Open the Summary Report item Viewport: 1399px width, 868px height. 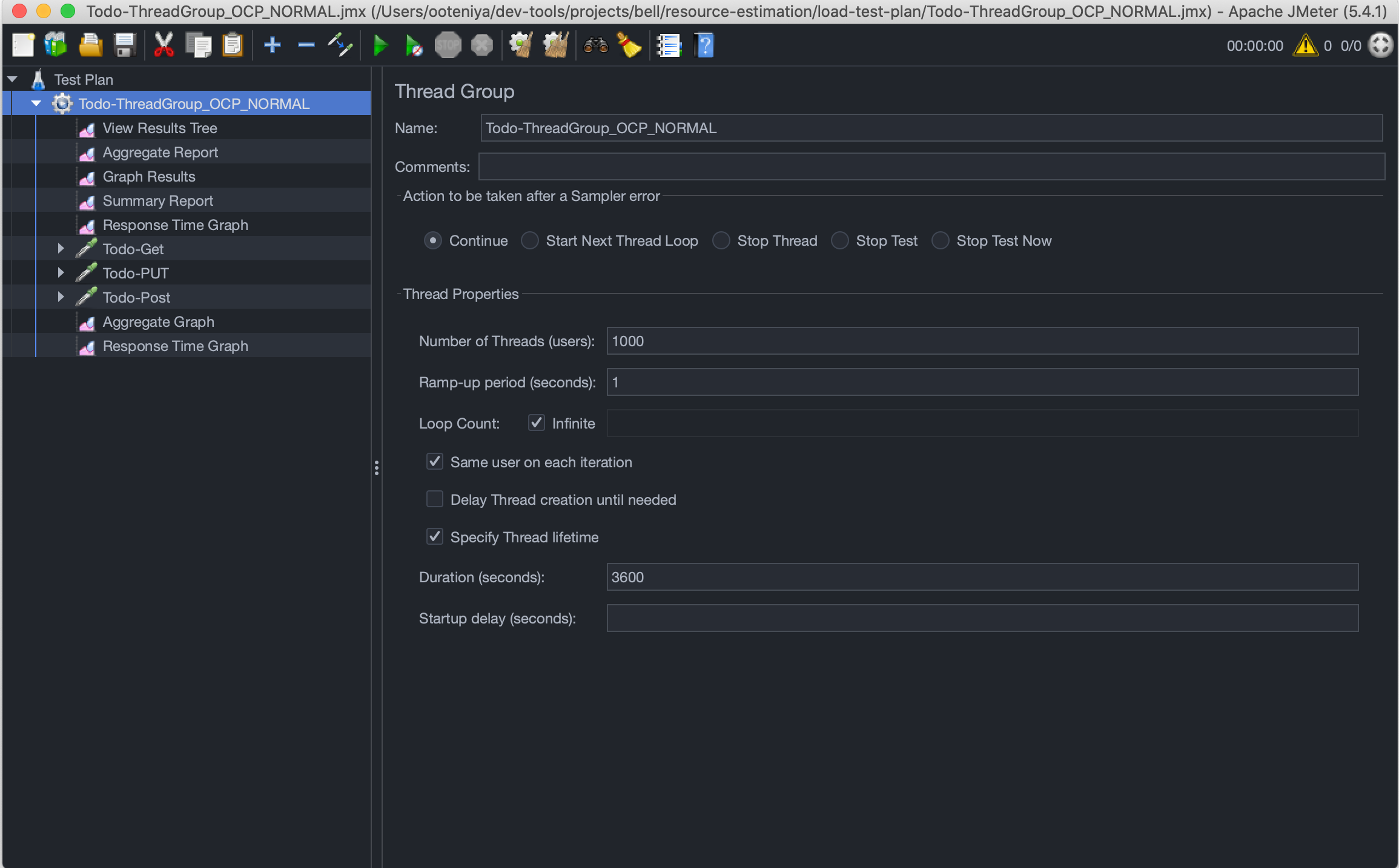point(157,200)
